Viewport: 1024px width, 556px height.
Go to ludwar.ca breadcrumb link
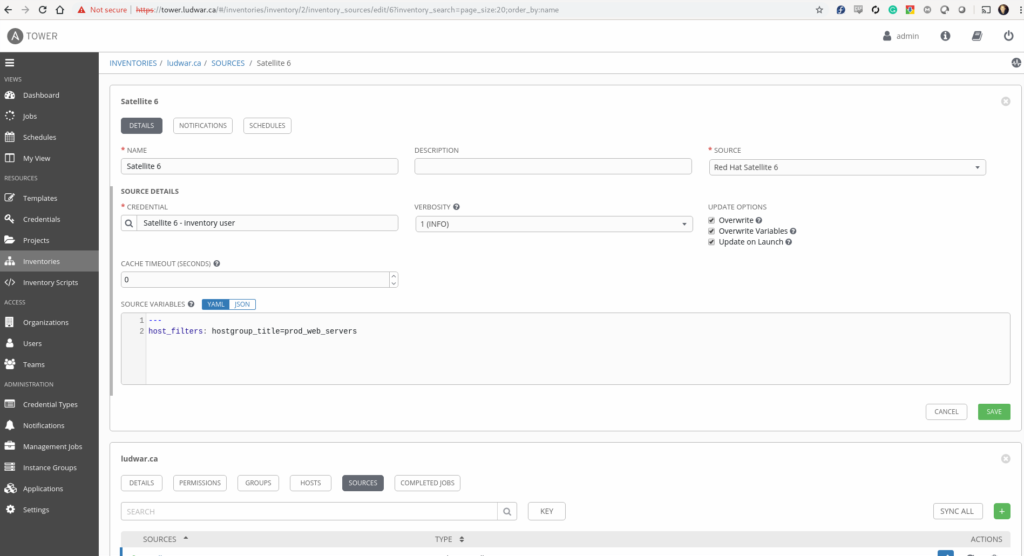point(184,63)
